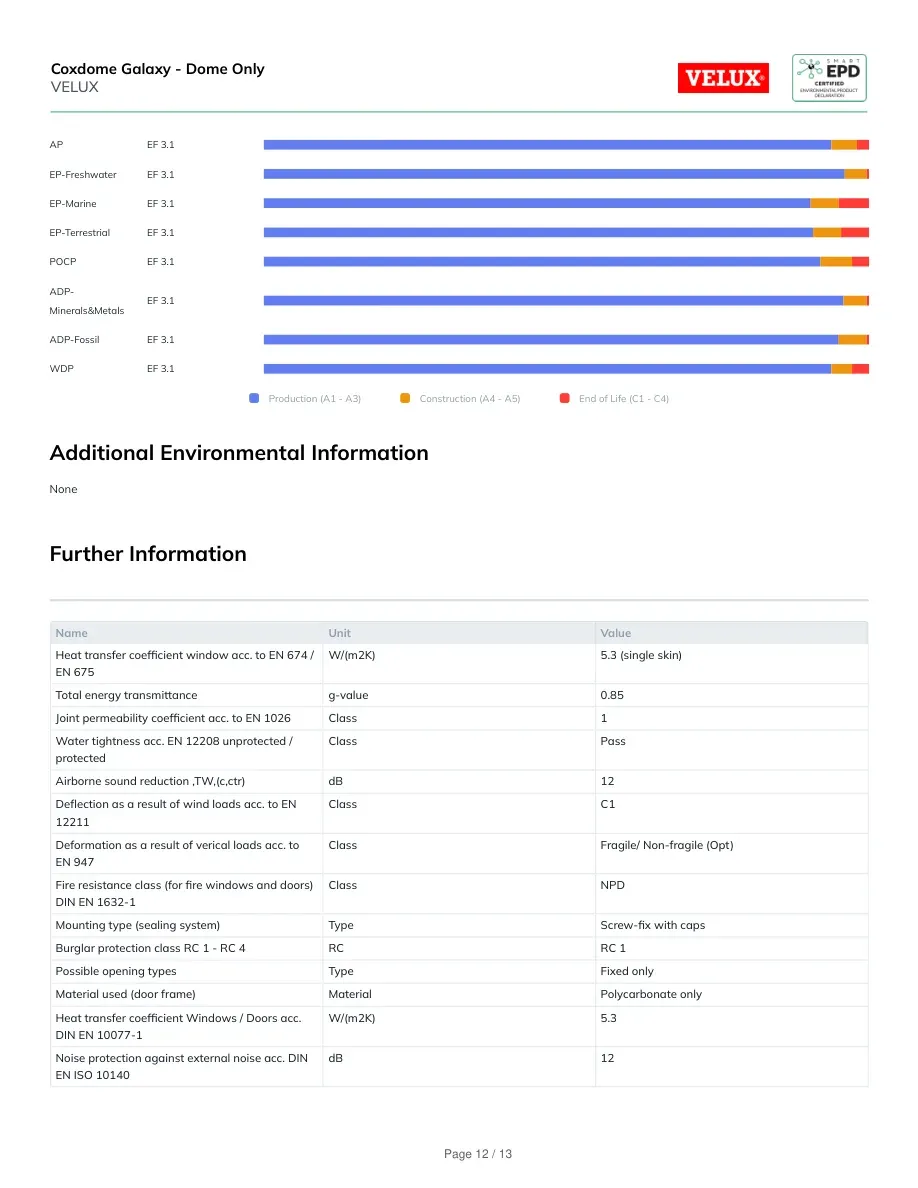Click the Smart EPD certified badge
Viewport: 918px width, 1188px height.
click(x=829, y=77)
